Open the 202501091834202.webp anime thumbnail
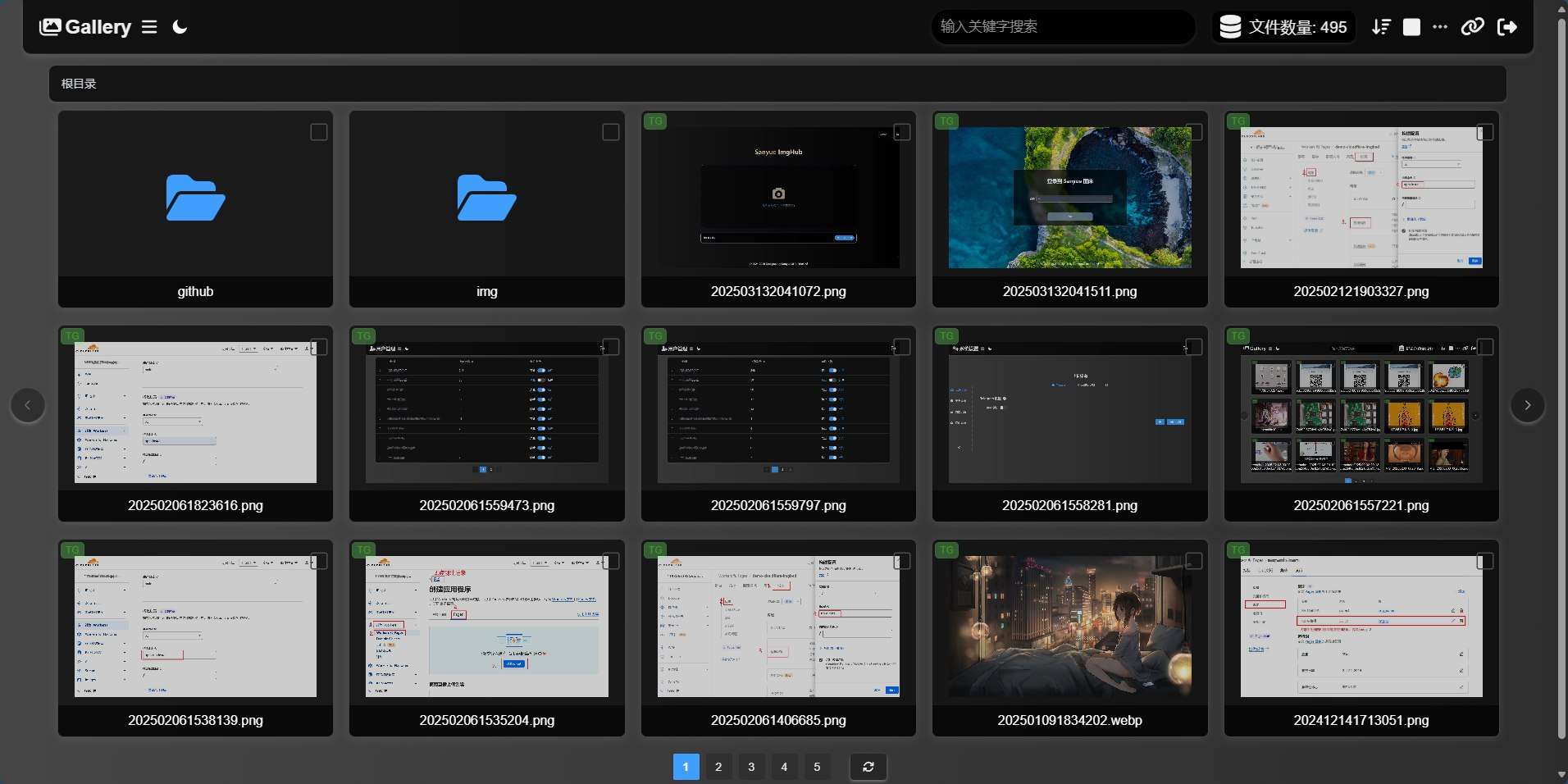 pos(1069,627)
